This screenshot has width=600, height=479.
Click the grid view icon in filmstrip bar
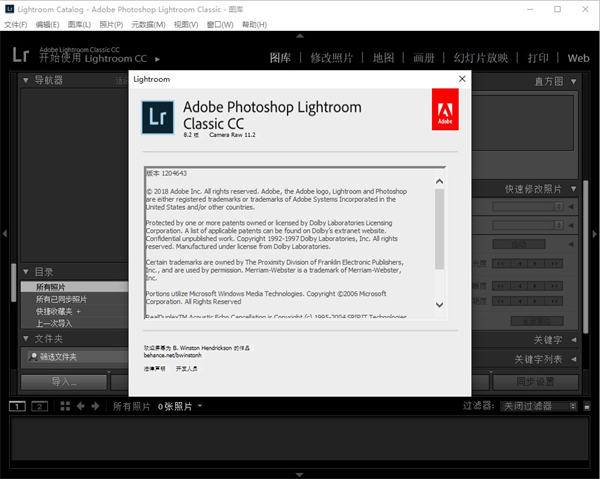point(65,406)
